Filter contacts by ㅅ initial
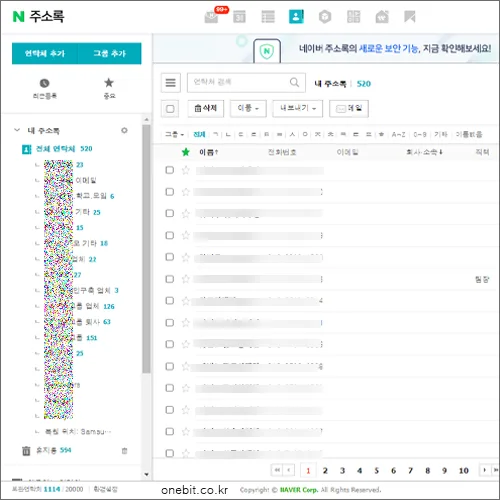Image resolution: width=500 pixels, height=500 pixels. pyautogui.click(x=292, y=134)
